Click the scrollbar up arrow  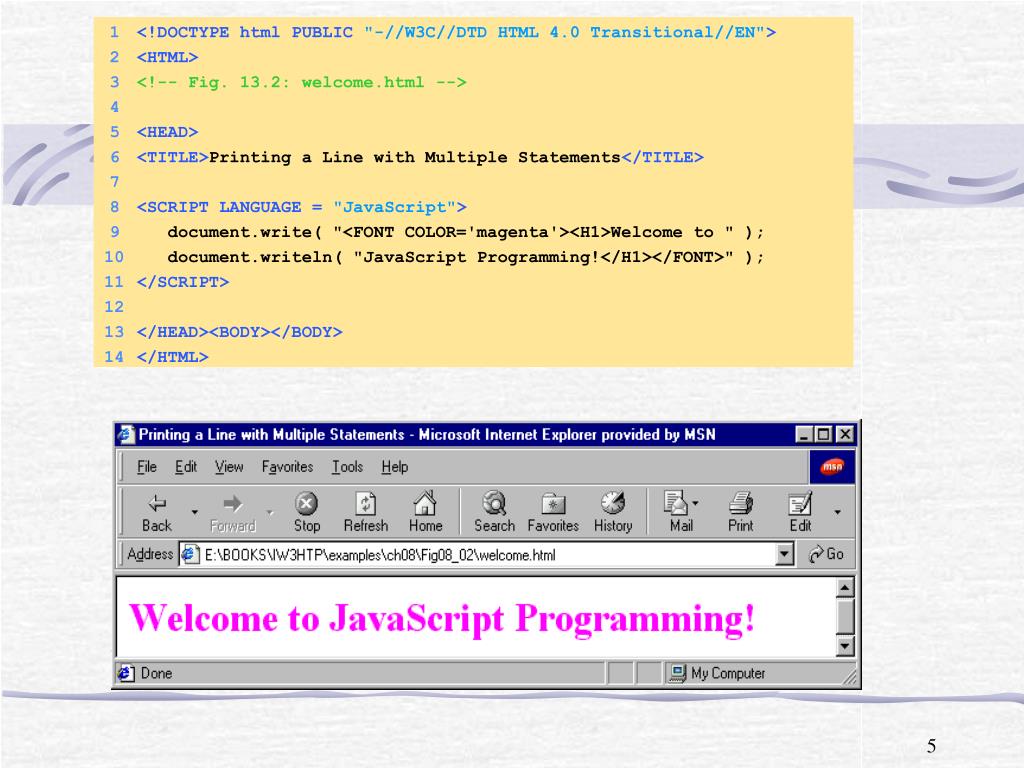pos(845,588)
